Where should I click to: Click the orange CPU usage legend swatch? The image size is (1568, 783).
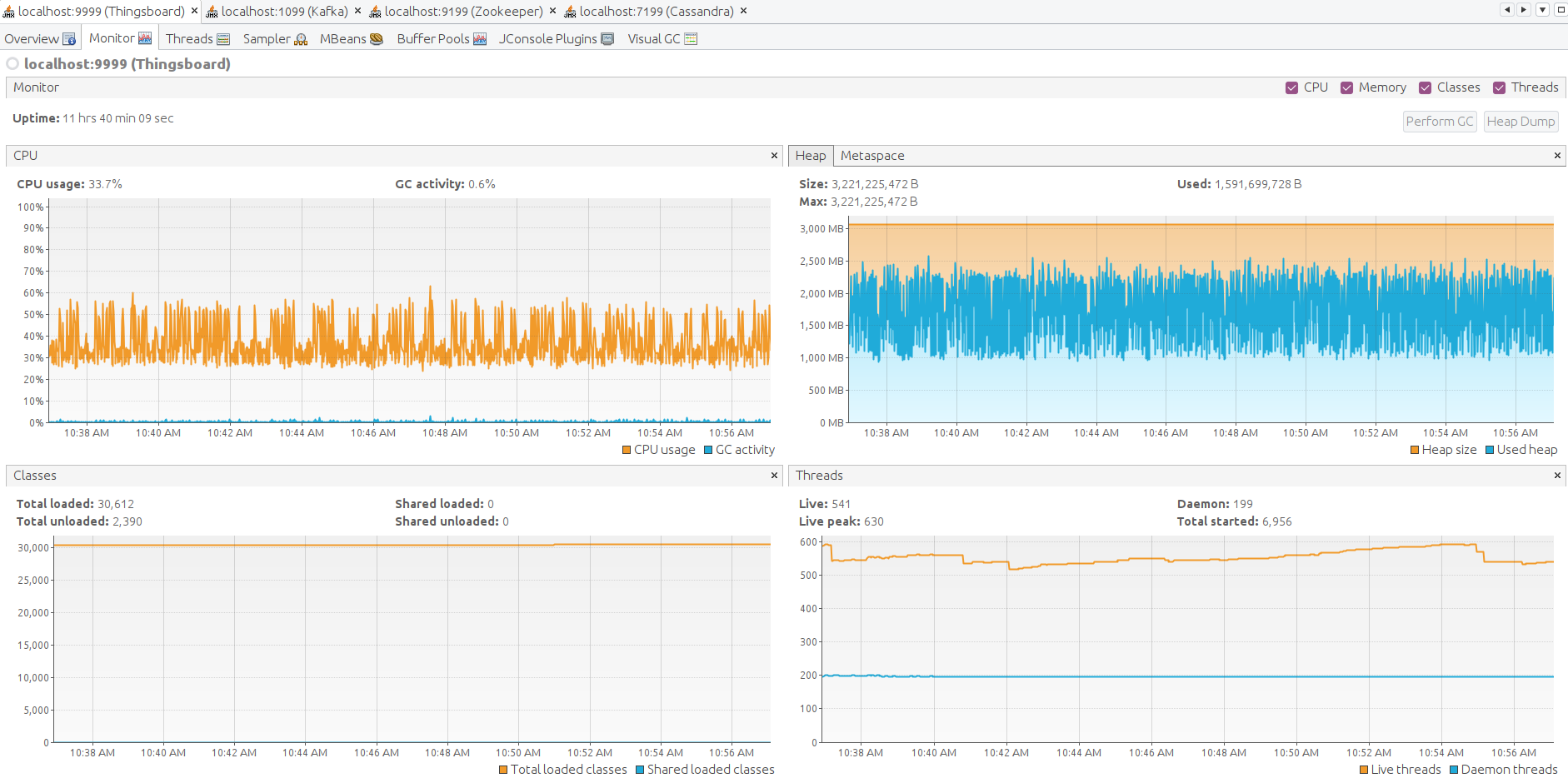[627, 450]
